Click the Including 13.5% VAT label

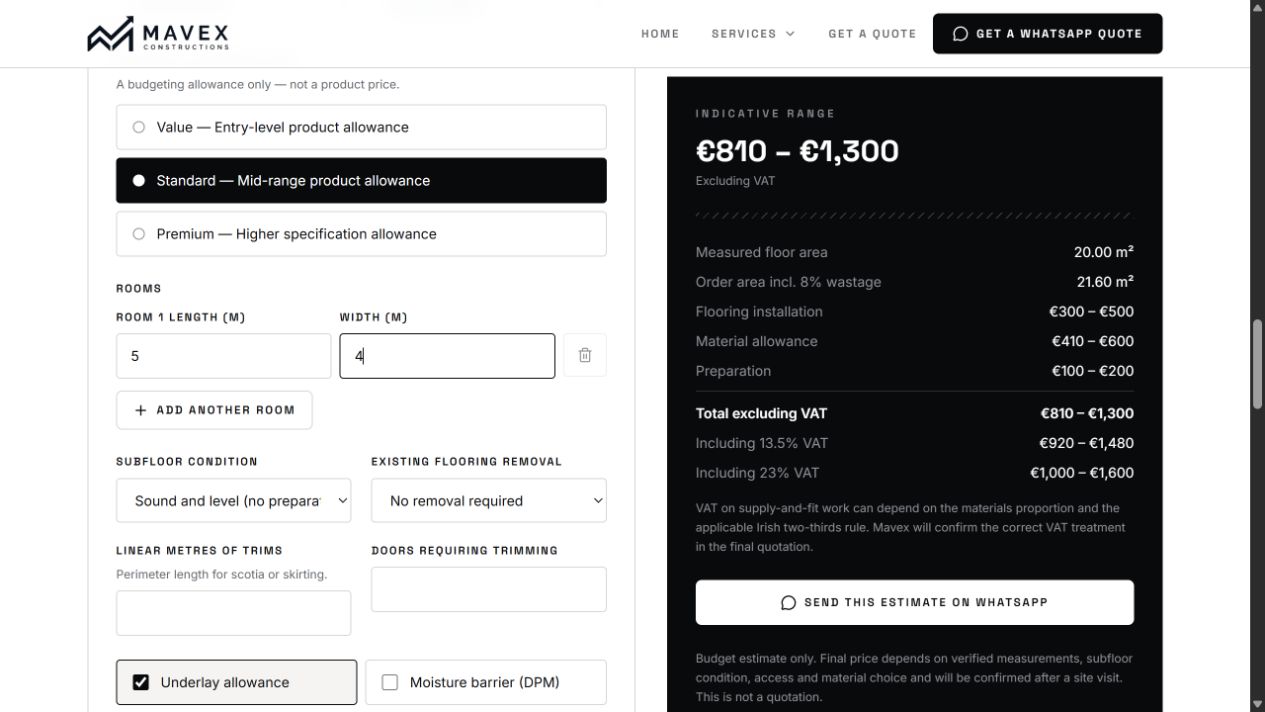click(762, 443)
